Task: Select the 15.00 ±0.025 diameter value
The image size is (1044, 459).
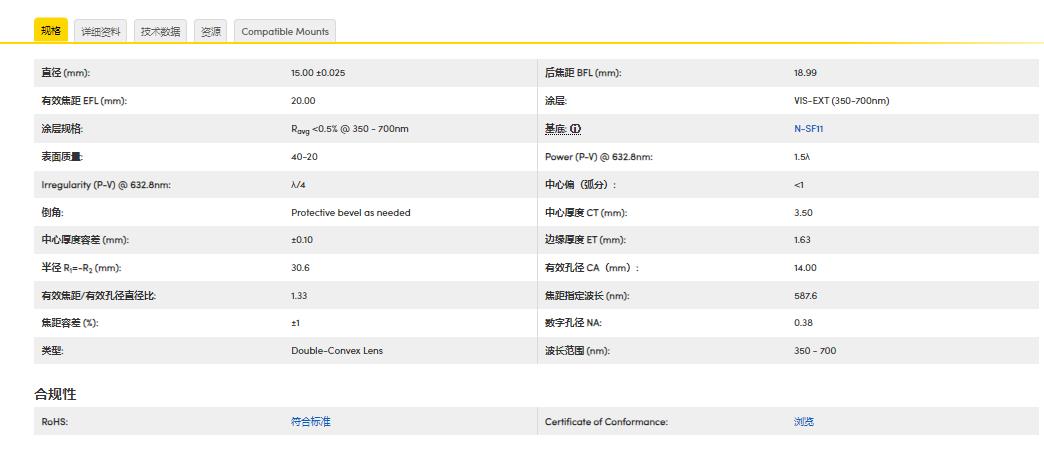Action: point(318,73)
